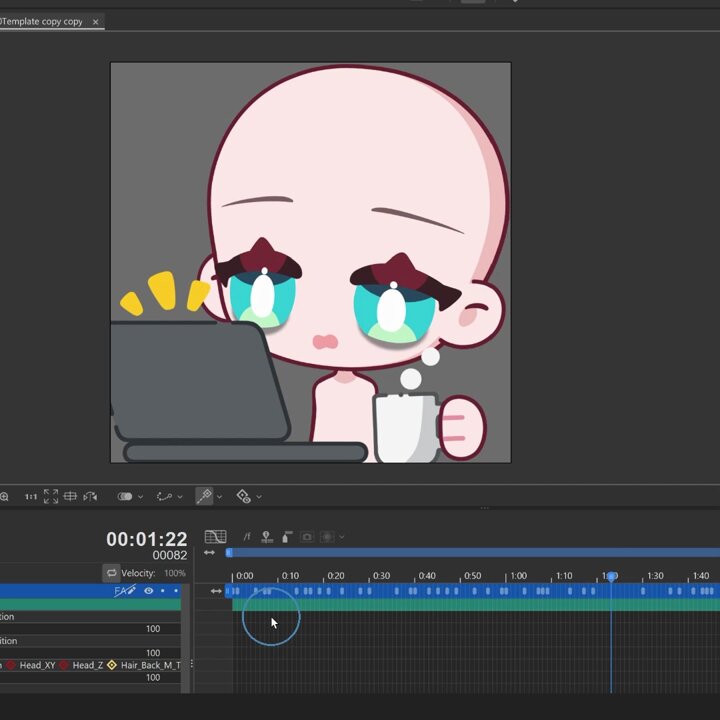
Task: Open dropdown beside the greyed target icon
Action: [x=342, y=537]
